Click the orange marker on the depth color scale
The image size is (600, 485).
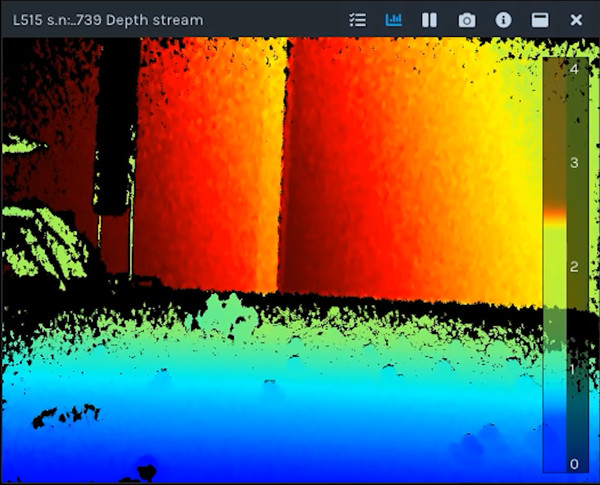pyautogui.click(x=553, y=214)
